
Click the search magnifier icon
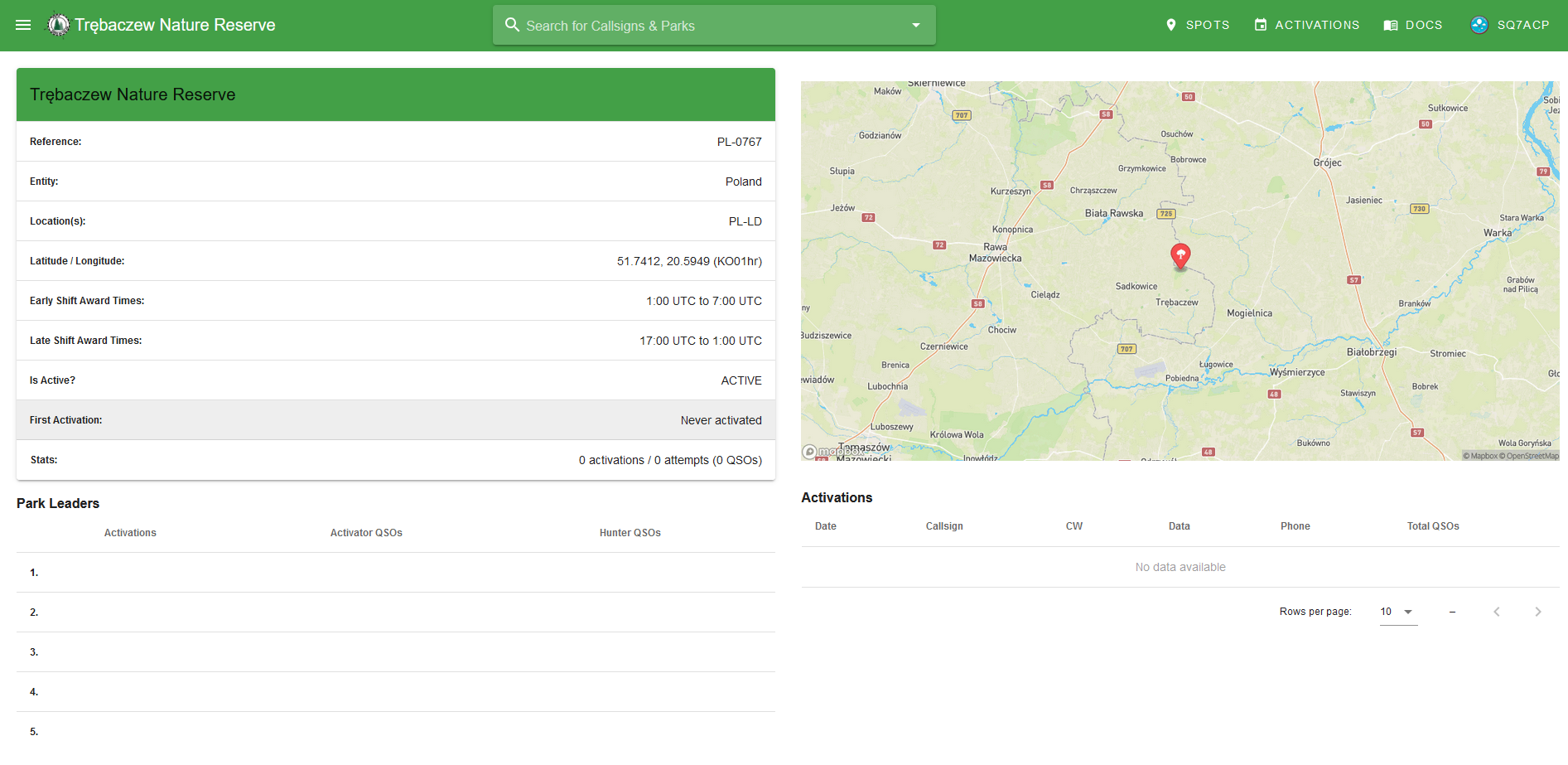click(x=512, y=25)
